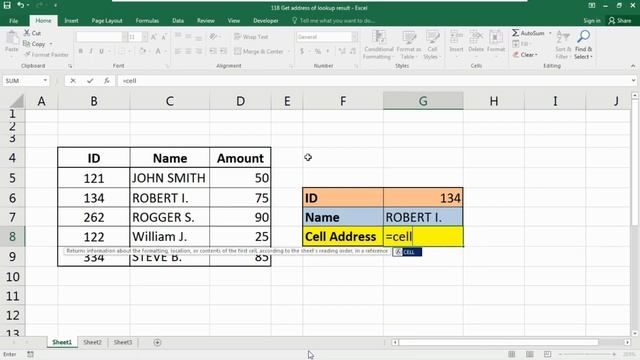Image resolution: width=640 pixels, height=360 pixels.
Task: Click the horizontal scrollbar
Action: 498,342
